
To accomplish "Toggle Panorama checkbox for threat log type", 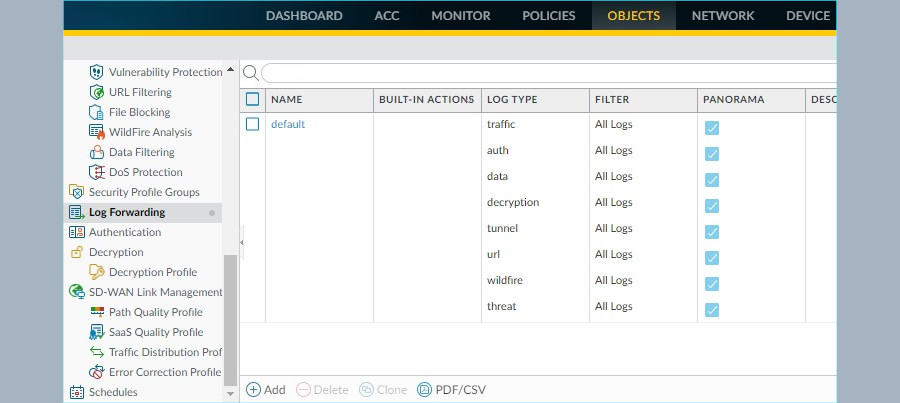I will point(712,310).
